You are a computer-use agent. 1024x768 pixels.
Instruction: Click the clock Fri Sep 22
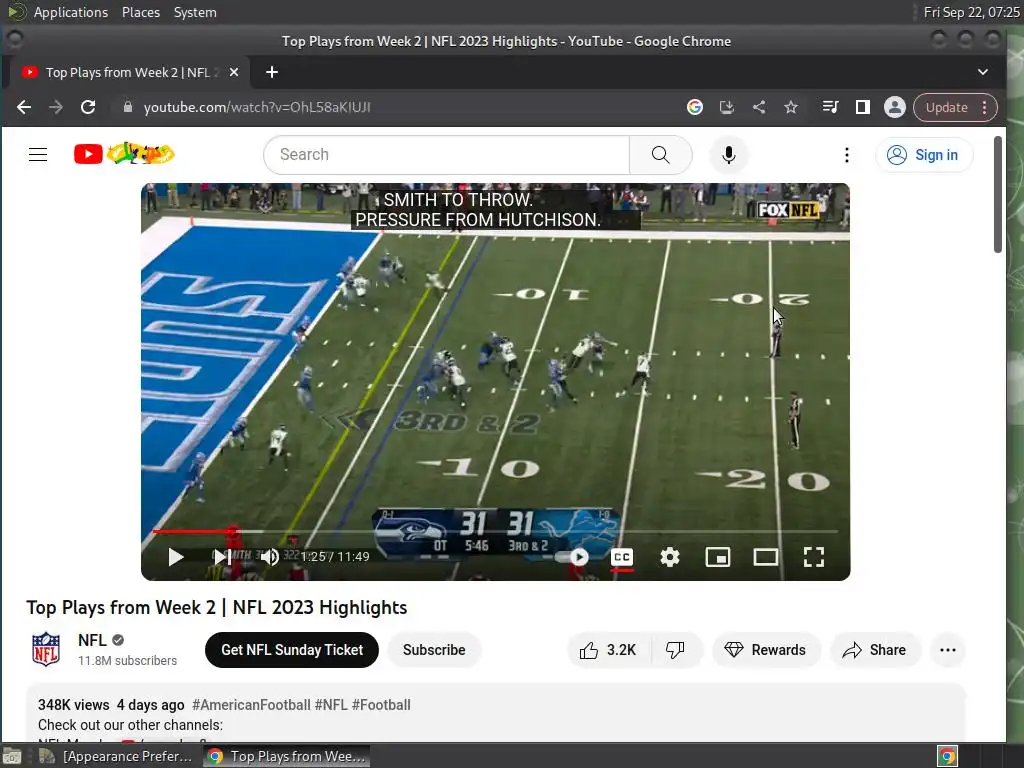pyautogui.click(x=971, y=12)
